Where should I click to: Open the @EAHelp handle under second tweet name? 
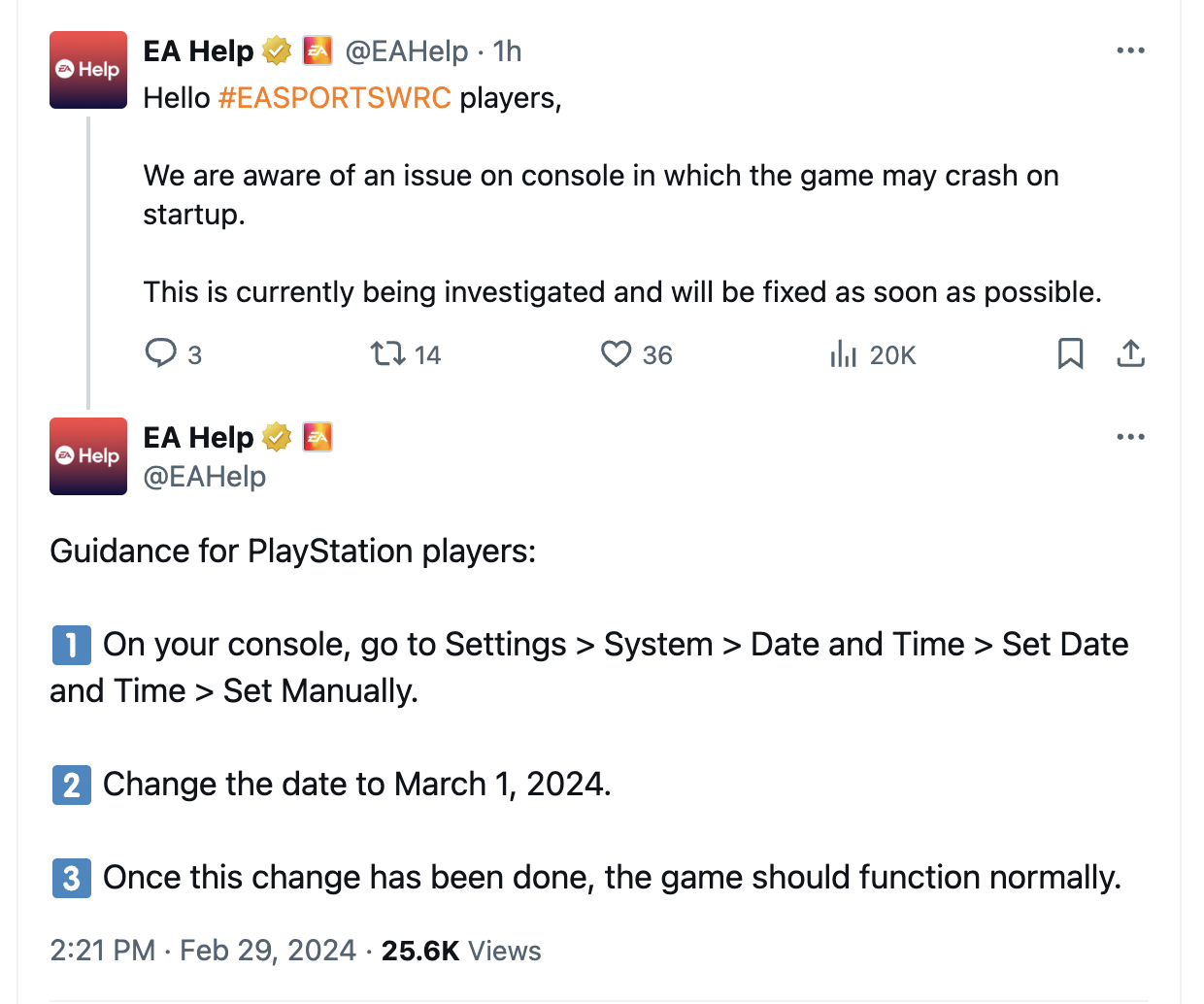coord(204,477)
